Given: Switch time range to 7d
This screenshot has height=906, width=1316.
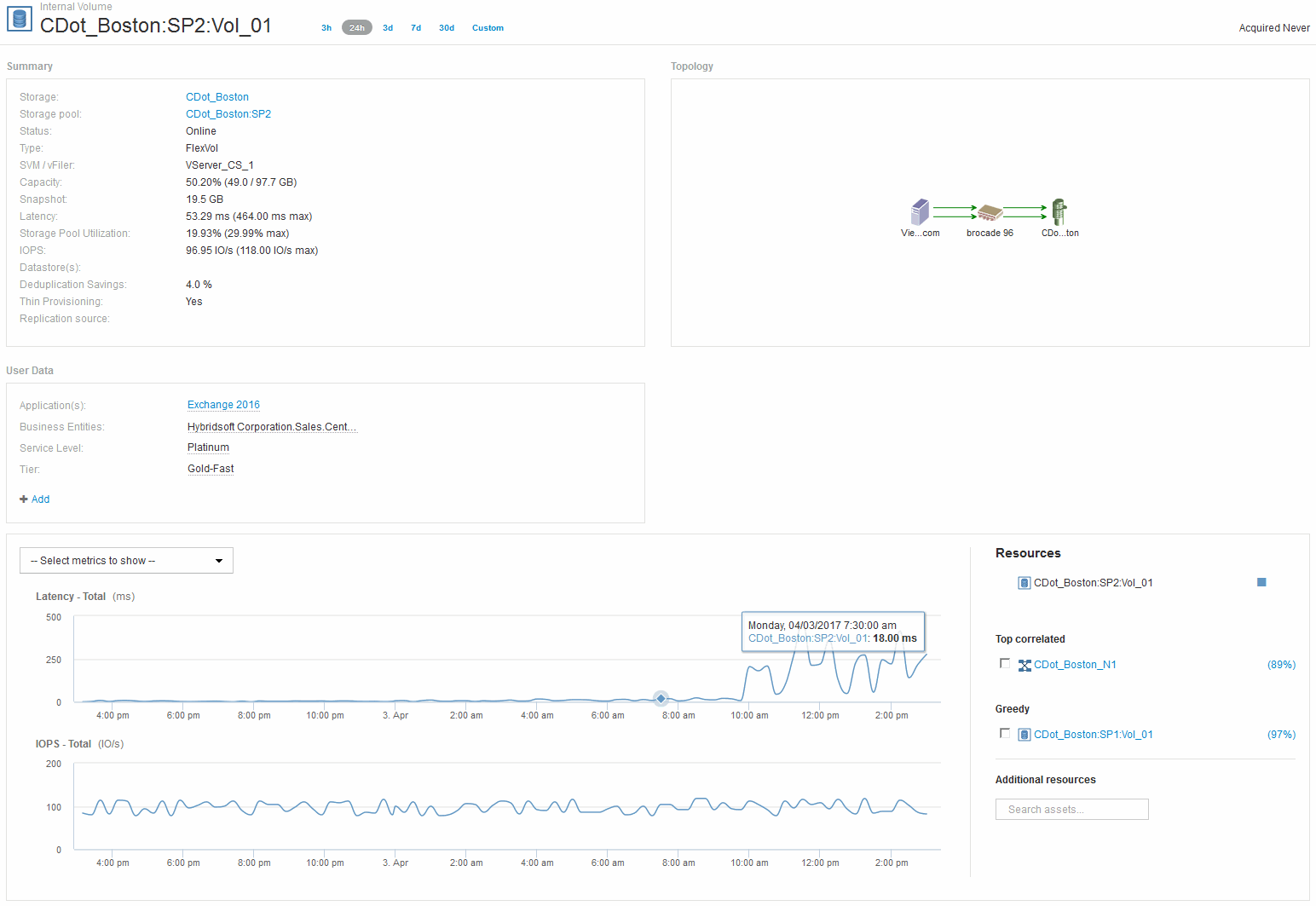Looking at the screenshot, I should (416, 28).
